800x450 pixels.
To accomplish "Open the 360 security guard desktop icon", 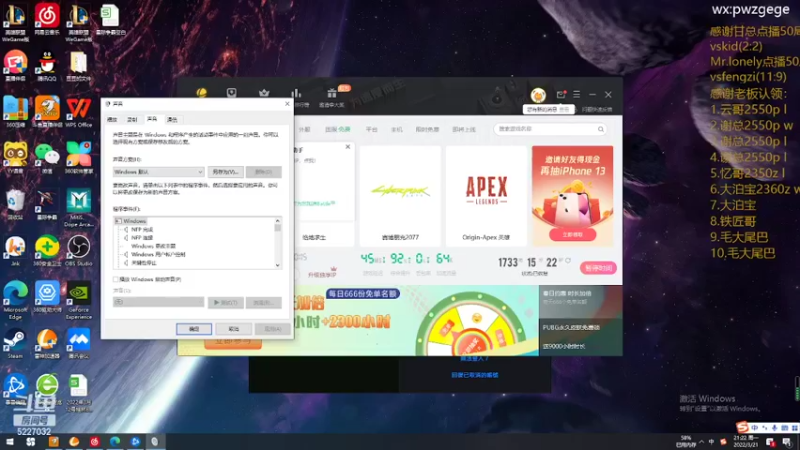I will (x=47, y=250).
